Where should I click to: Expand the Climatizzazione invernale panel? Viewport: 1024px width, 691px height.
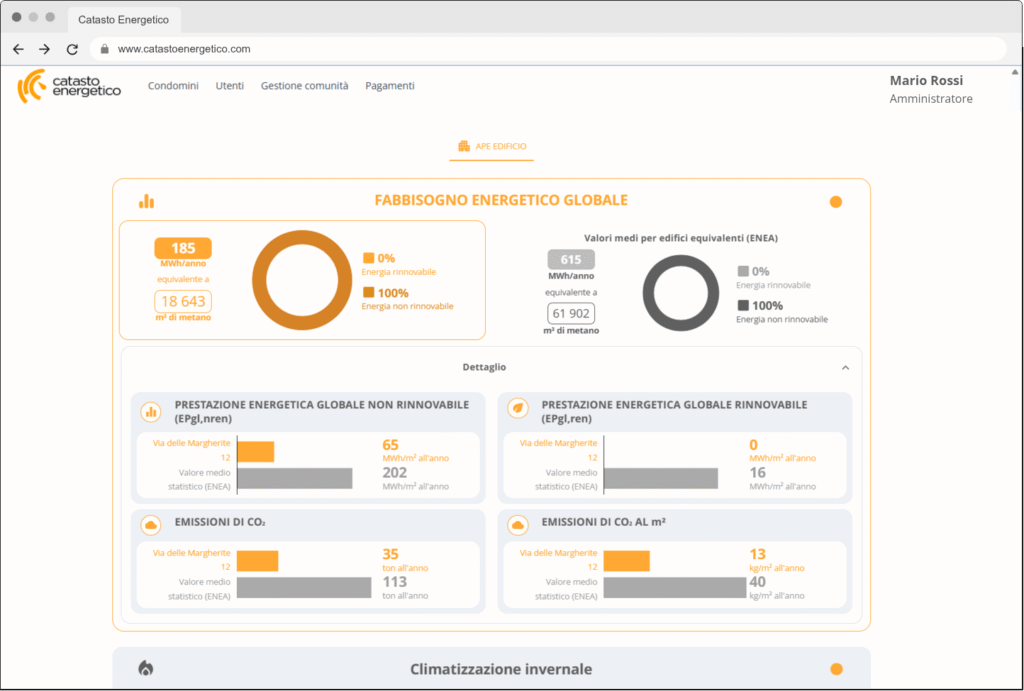point(500,669)
